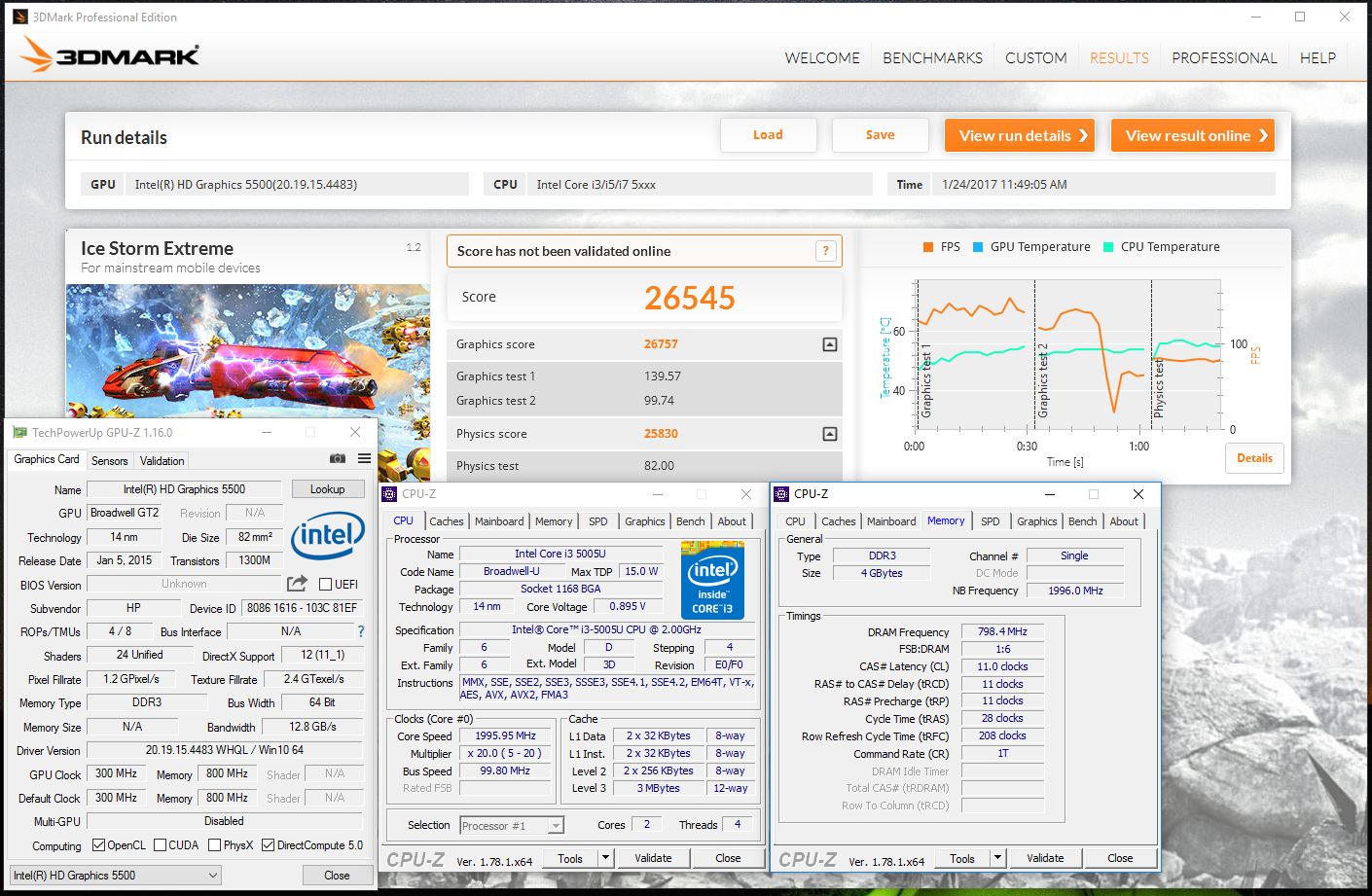Click Close button in GPU-Z window
Image resolution: width=1372 pixels, height=896 pixels.
pos(337,876)
